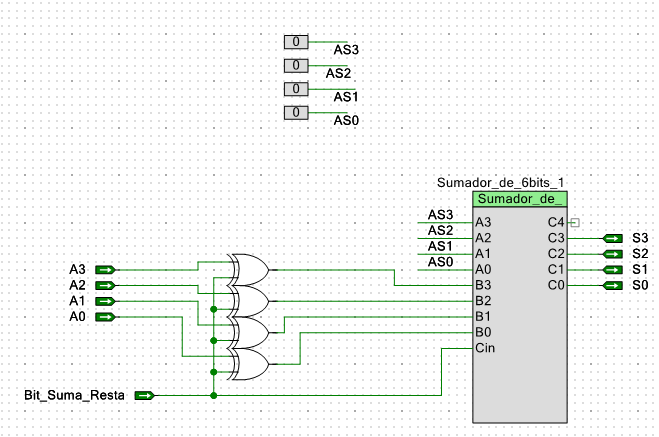Click the unconnected C4 output port
Viewport: 659px width, 437px height.
coord(574,222)
